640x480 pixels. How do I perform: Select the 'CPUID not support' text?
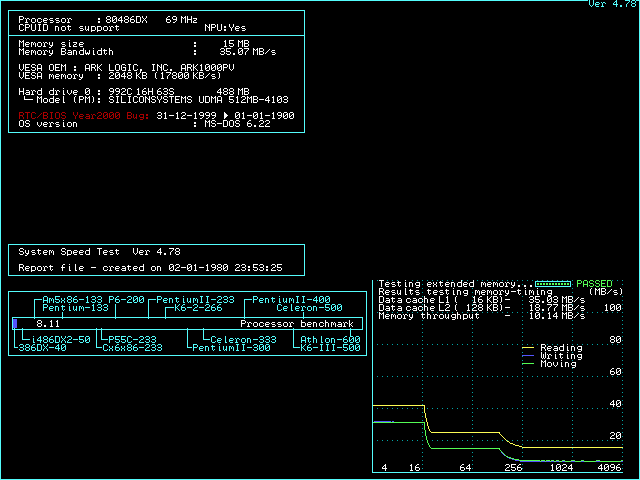pyautogui.click(x=69, y=28)
